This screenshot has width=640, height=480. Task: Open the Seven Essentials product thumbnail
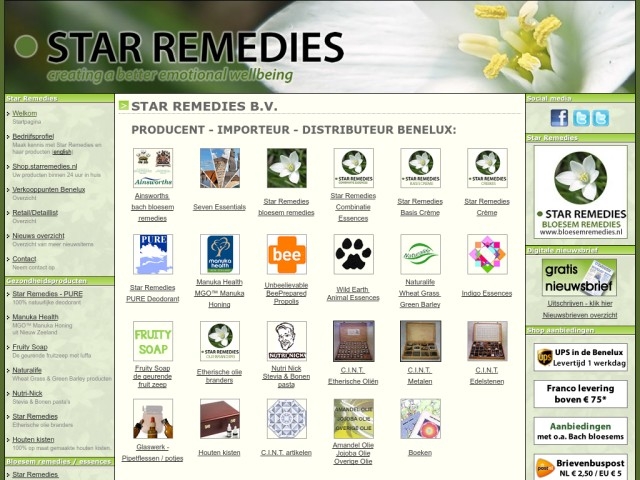(219, 168)
